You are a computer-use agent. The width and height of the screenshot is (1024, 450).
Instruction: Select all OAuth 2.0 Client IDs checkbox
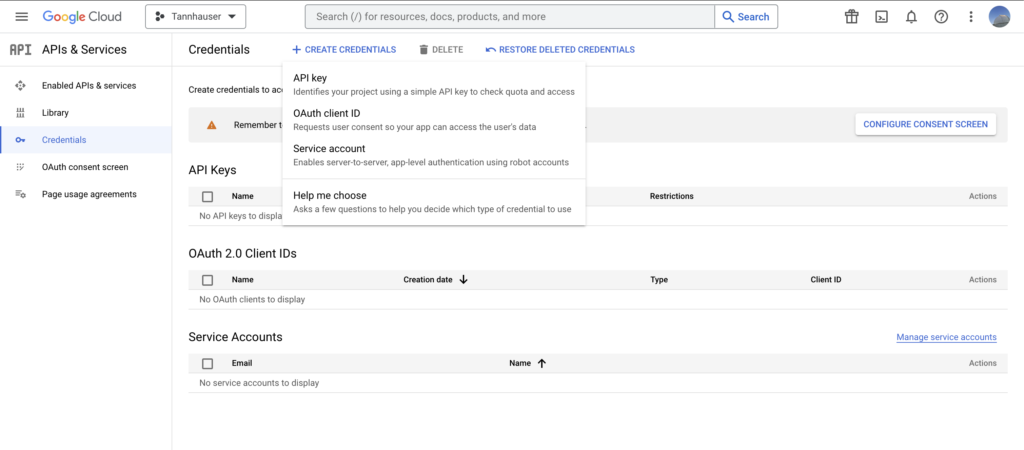tap(208, 280)
